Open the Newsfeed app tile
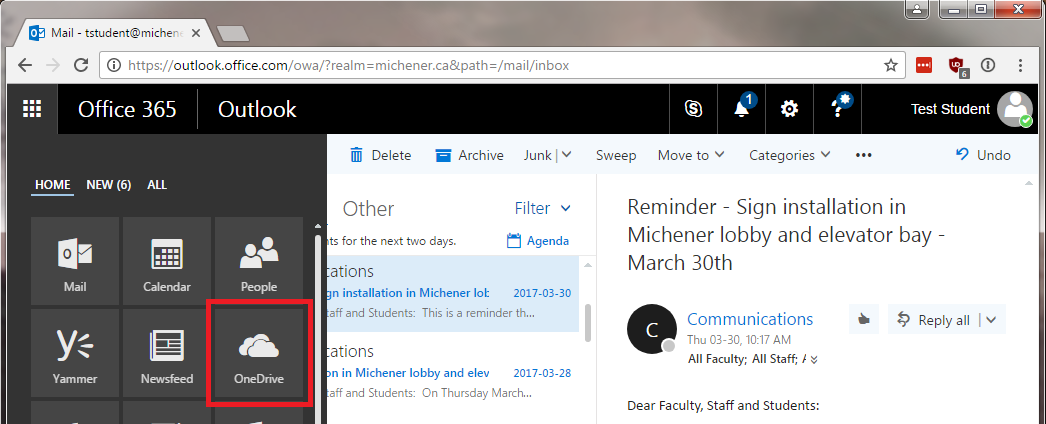Screen dimensions: 1046x424 click(x=167, y=353)
